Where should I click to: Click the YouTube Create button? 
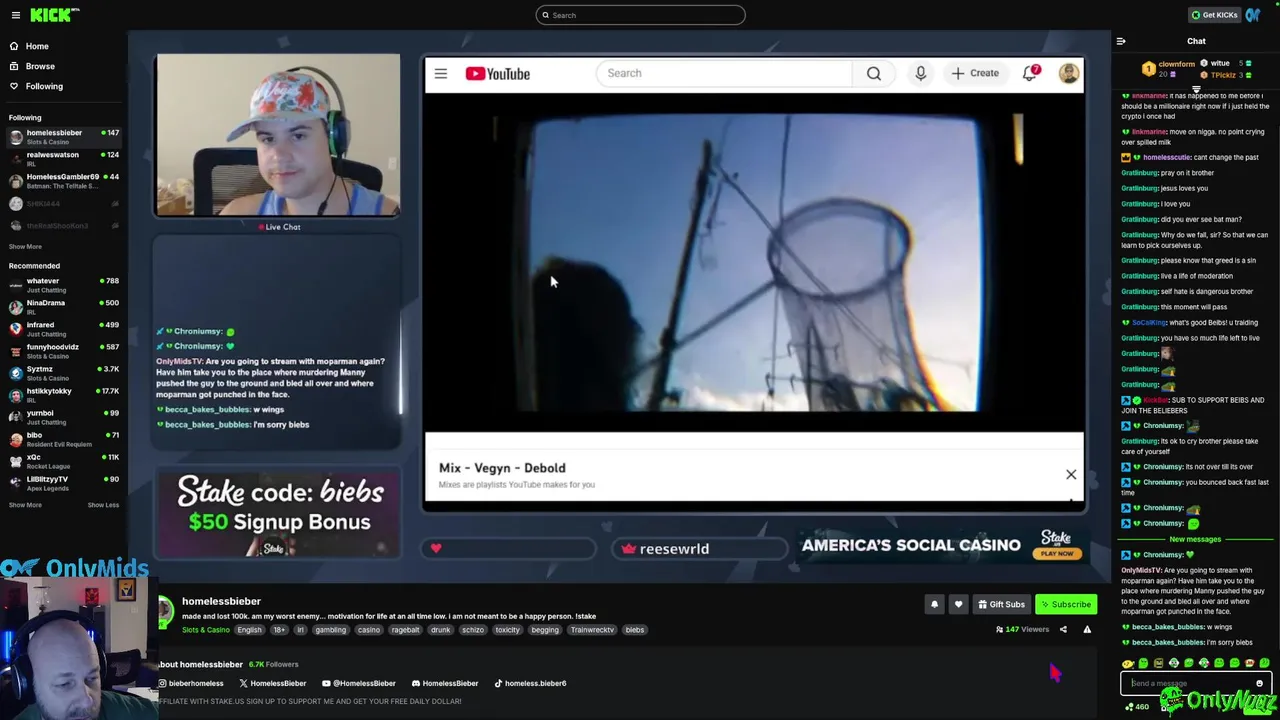(975, 73)
